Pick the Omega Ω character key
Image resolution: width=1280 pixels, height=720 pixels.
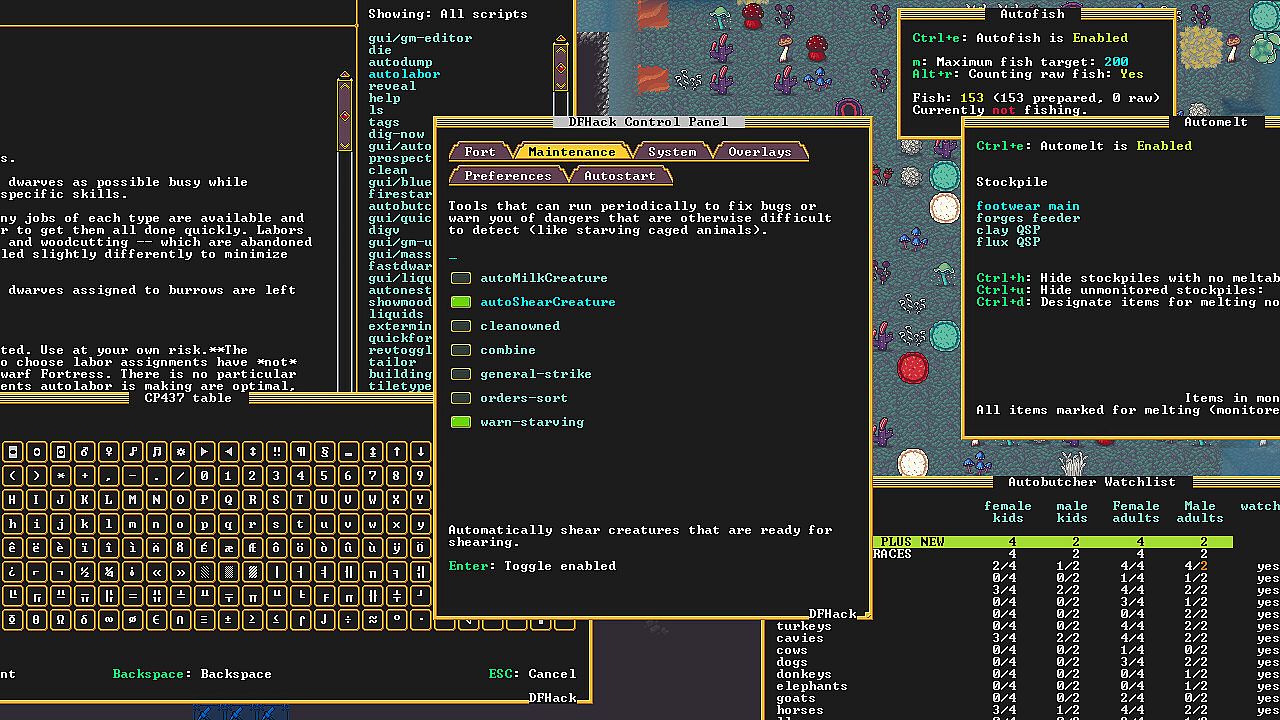tap(60, 619)
